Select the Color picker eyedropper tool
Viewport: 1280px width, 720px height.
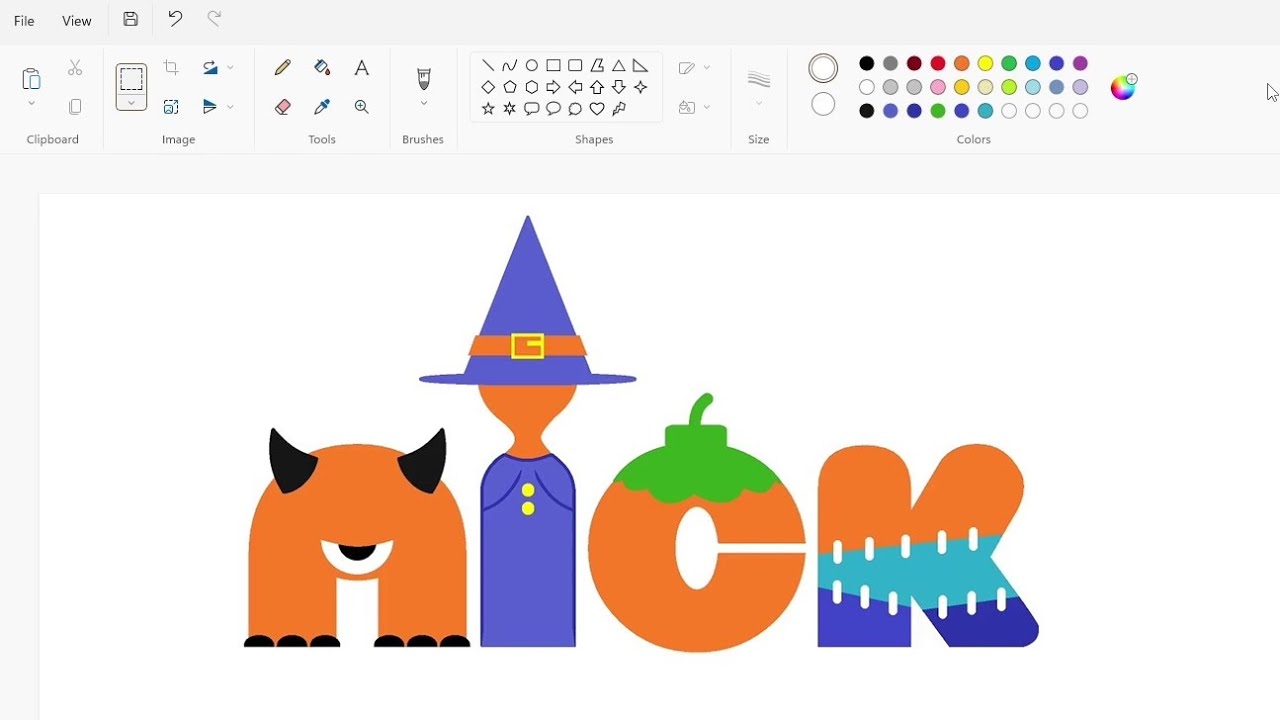click(322, 107)
